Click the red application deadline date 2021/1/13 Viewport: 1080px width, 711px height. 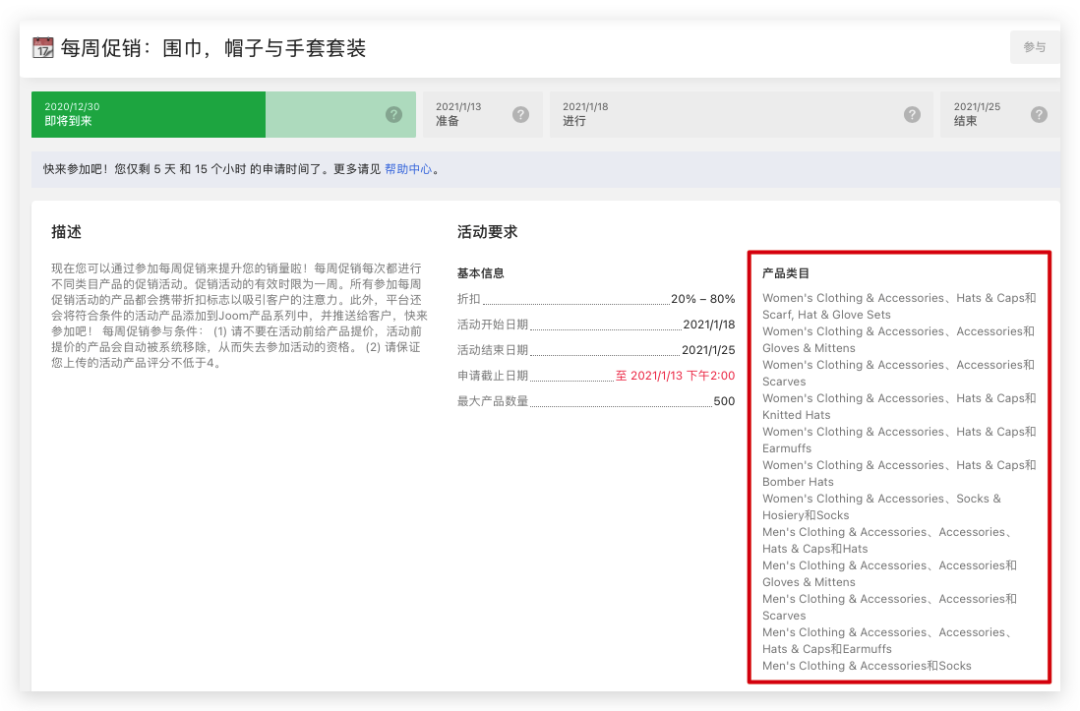click(675, 376)
